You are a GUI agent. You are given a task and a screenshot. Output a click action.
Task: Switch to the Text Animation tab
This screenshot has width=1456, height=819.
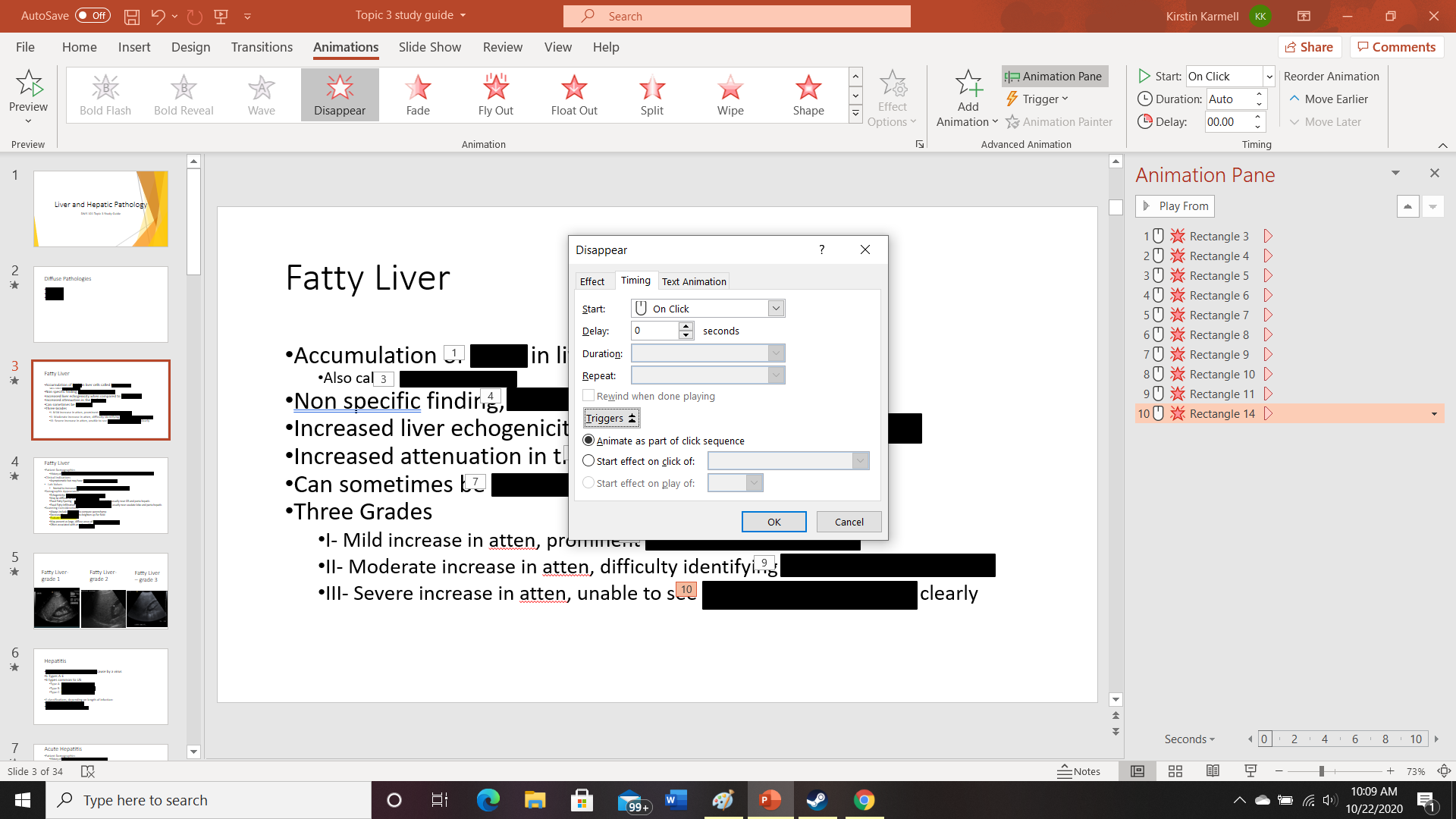(x=693, y=281)
